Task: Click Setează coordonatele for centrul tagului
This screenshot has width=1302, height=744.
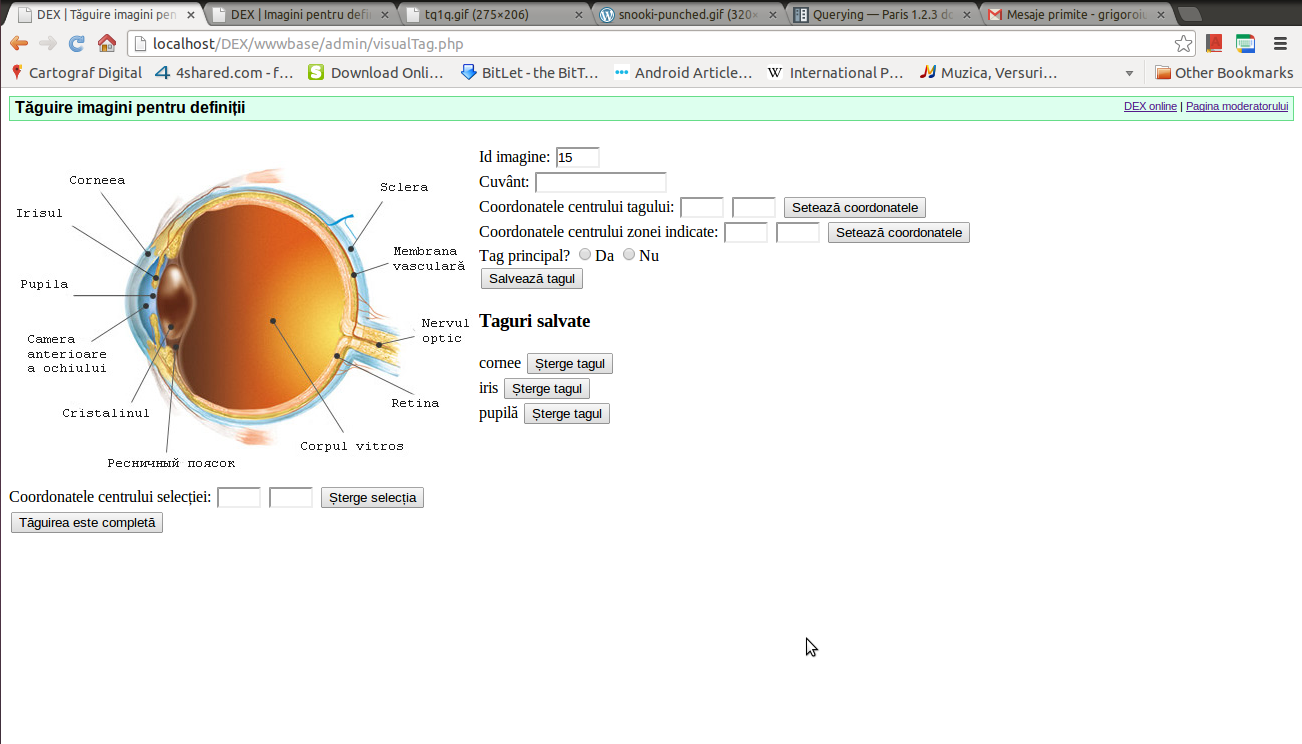Action: [x=855, y=208]
